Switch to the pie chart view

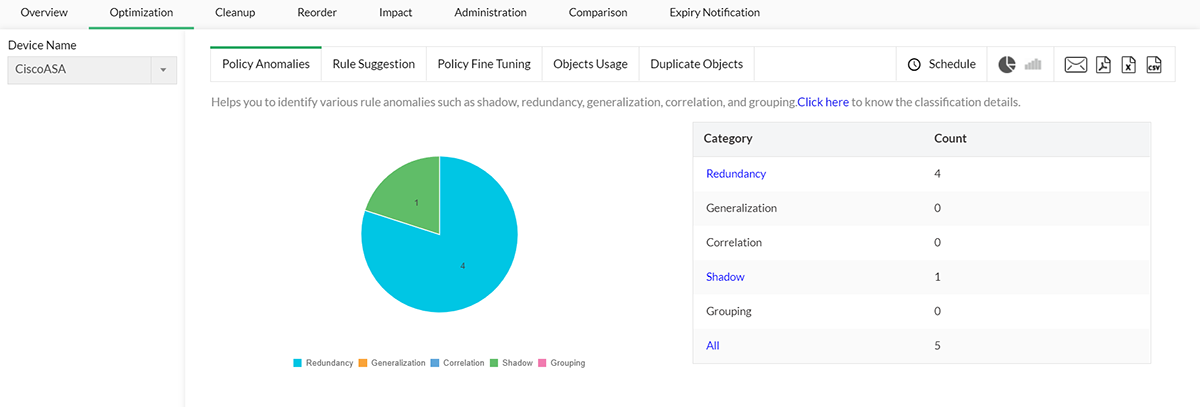click(1007, 65)
